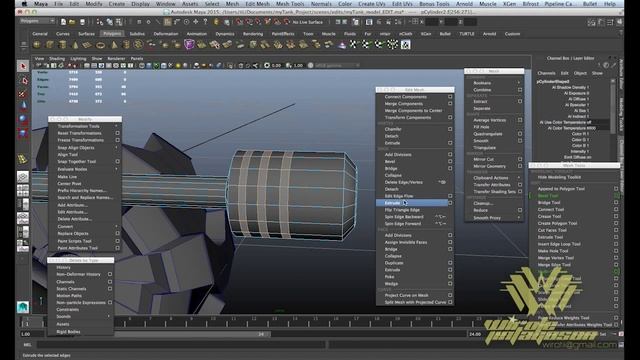
Task: Expand Booleans submenu in Mesh menu
Action: [x=519, y=83]
